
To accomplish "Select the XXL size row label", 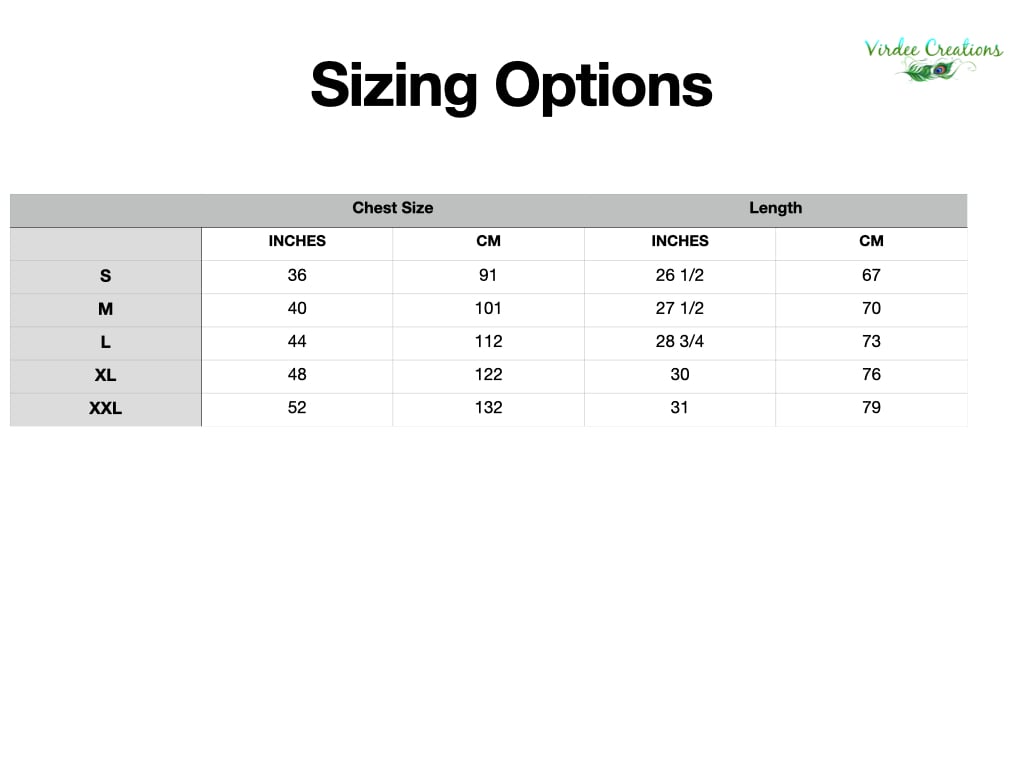I will 105,407.
